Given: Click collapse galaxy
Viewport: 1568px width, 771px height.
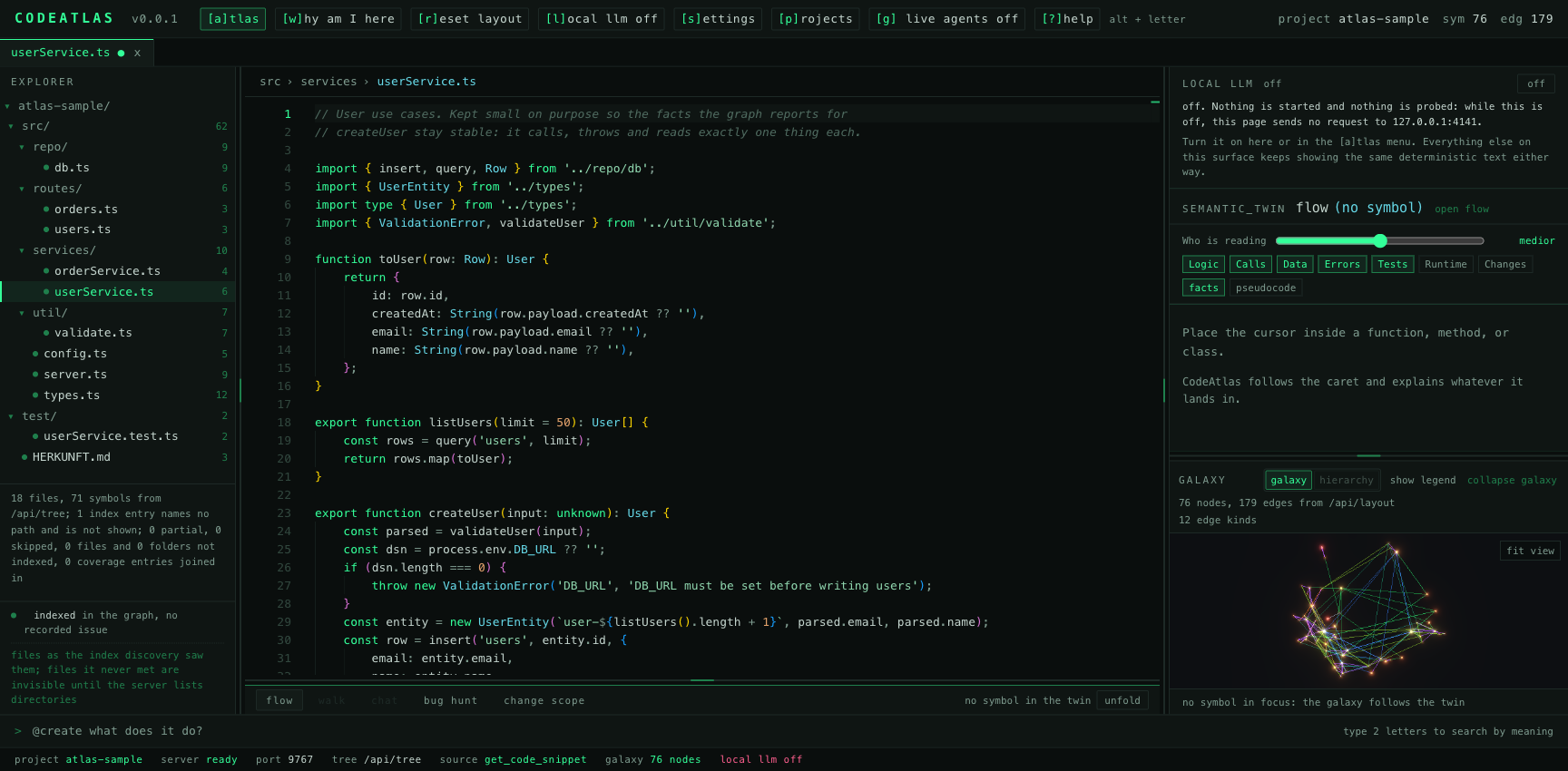Looking at the screenshot, I should coord(1512,481).
